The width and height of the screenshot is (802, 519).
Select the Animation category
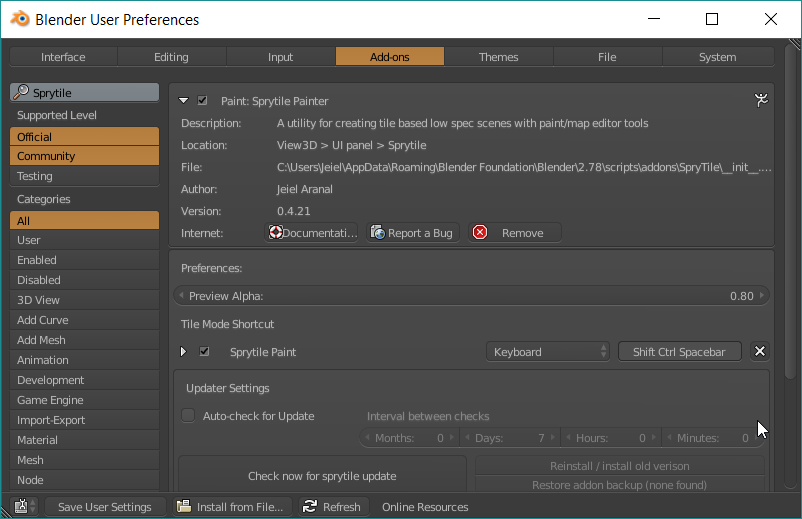84,359
